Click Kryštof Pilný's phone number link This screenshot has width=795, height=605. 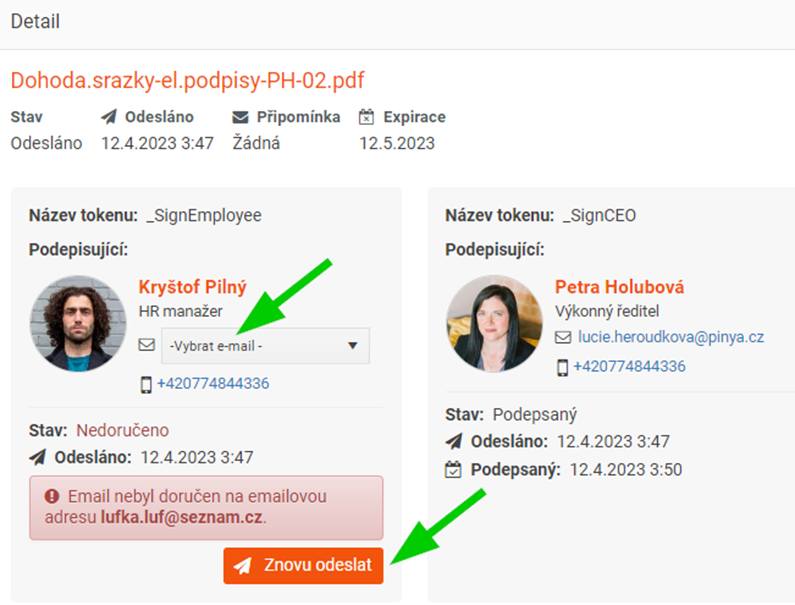(x=213, y=383)
